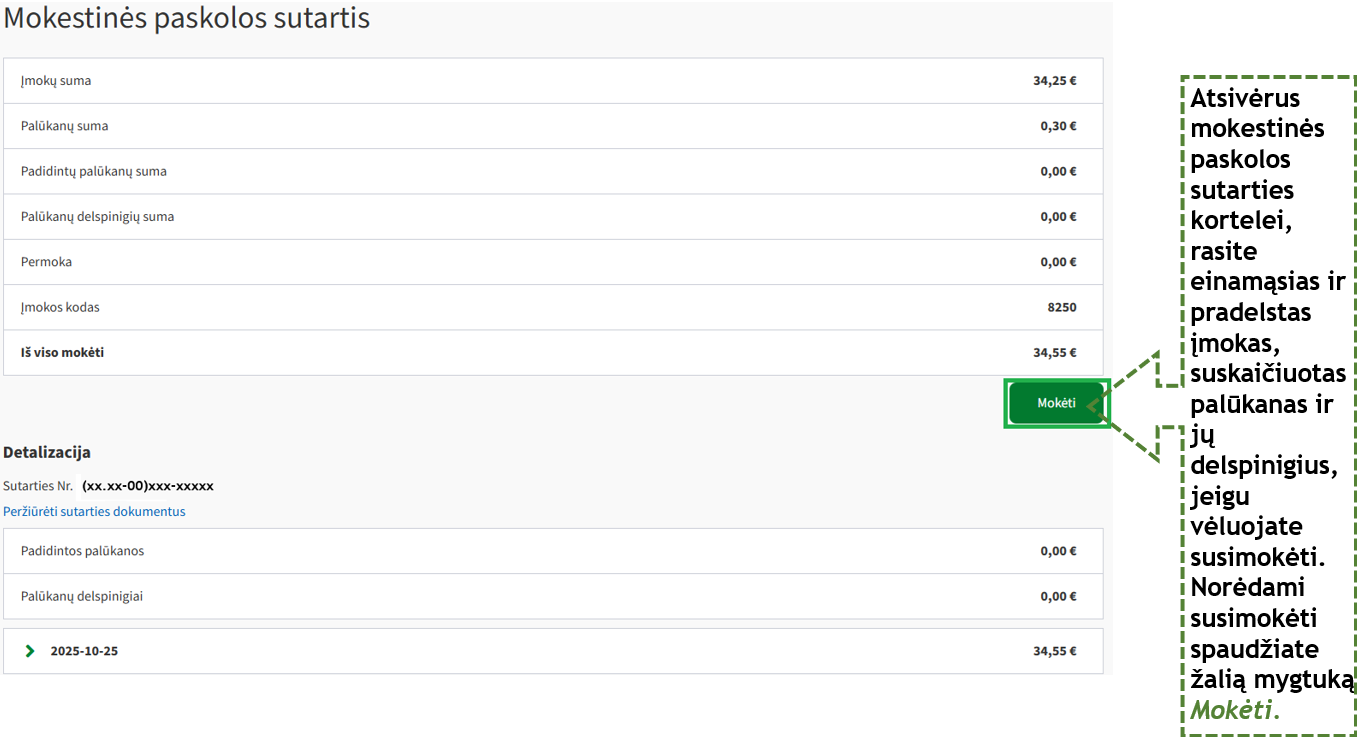Image resolution: width=1357 pixels, height=737 pixels.
Task: Click the 0,30 € interest amount
Action: (x=1058, y=126)
